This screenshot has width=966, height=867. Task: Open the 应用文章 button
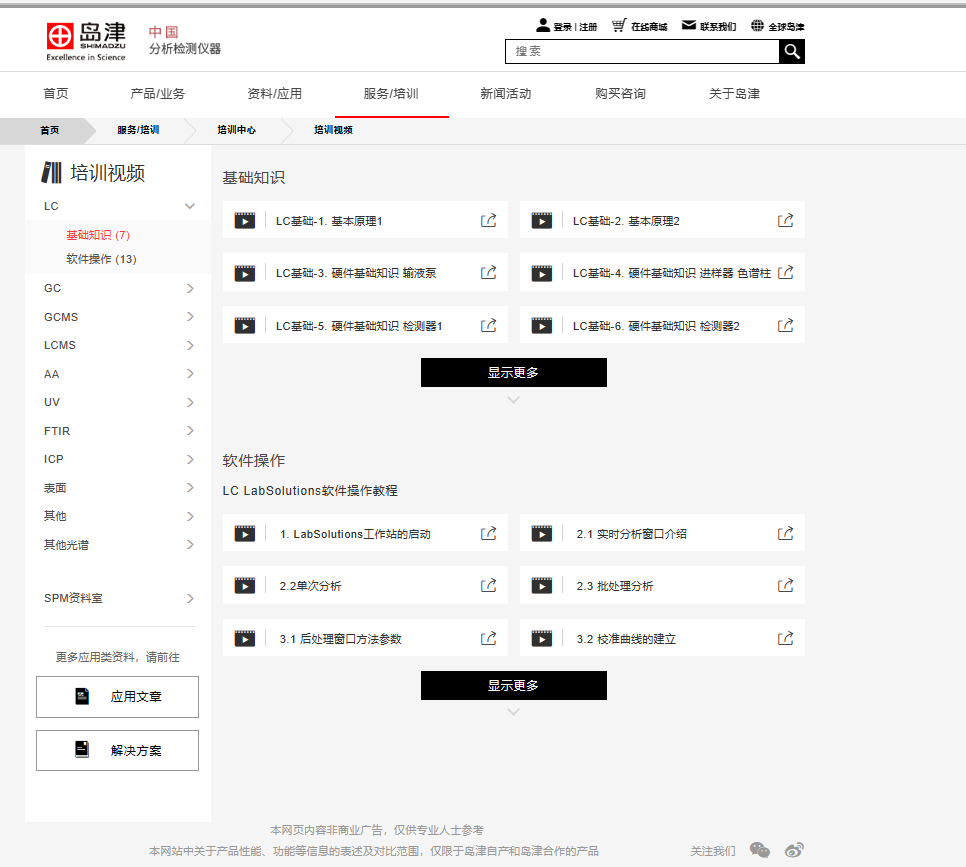[x=117, y=697]
